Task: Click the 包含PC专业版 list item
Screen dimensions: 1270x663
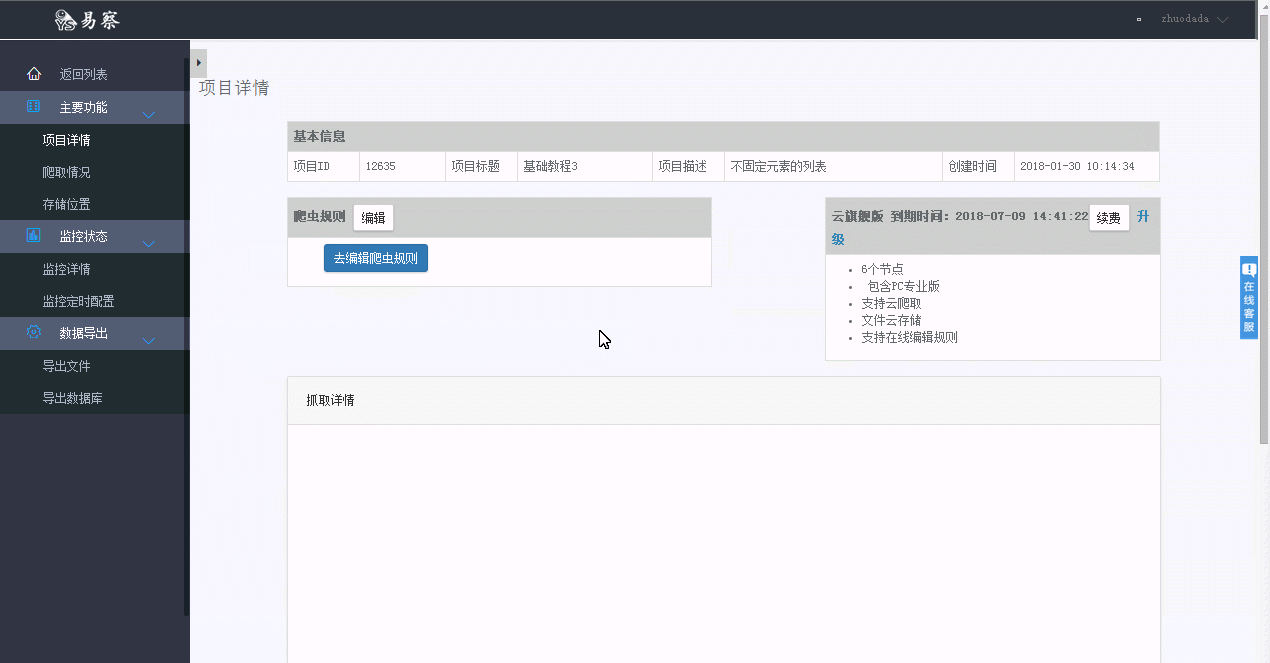Action: (x=903, y=286)
